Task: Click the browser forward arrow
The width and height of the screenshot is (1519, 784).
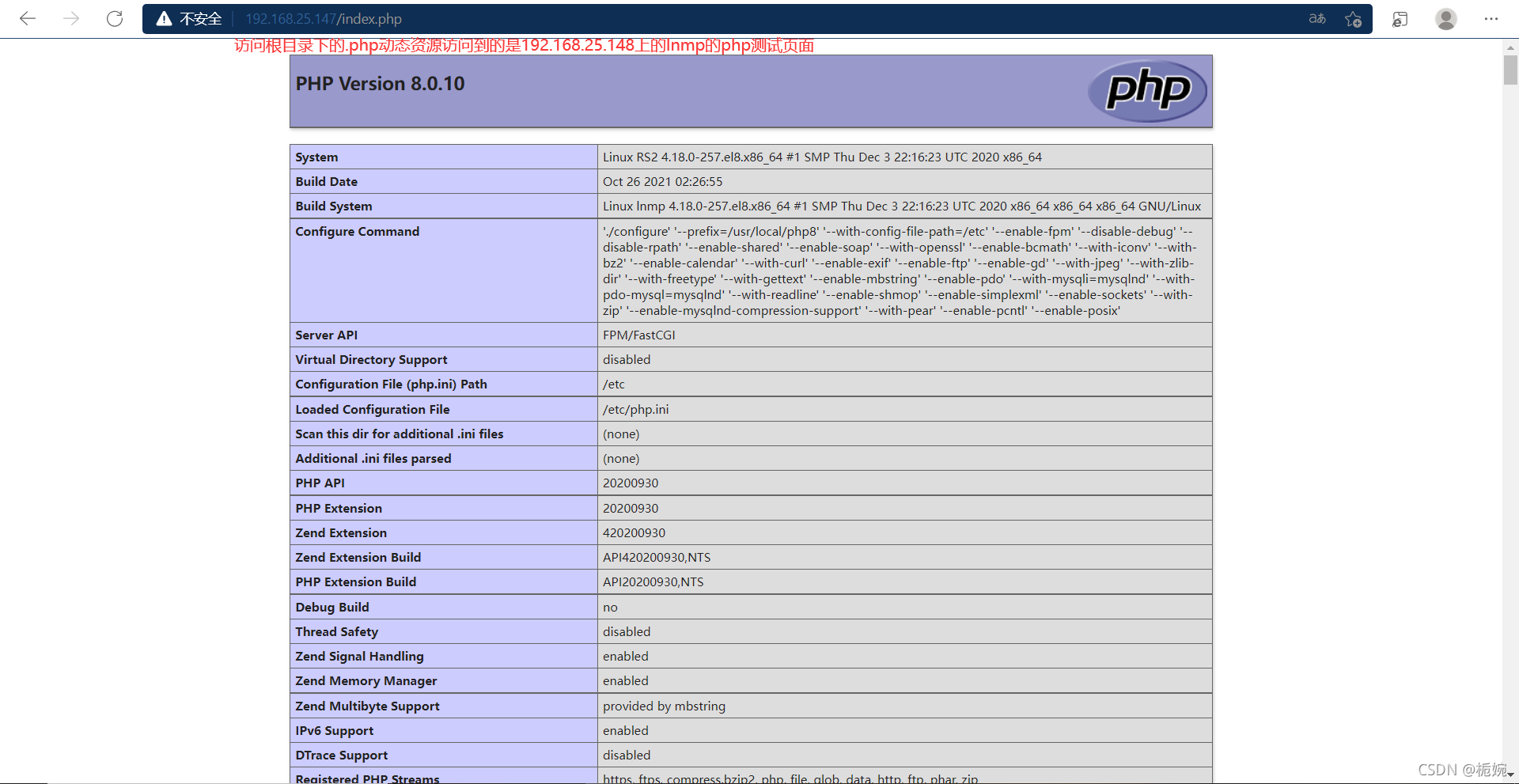Action: coord(71,19)
